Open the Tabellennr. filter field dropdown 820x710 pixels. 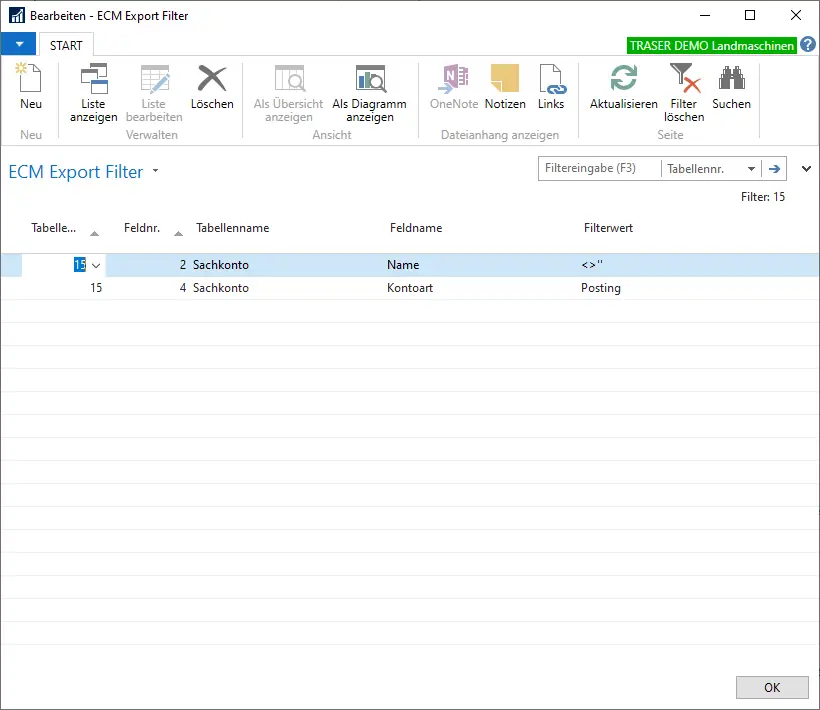[x=750, y=169]
